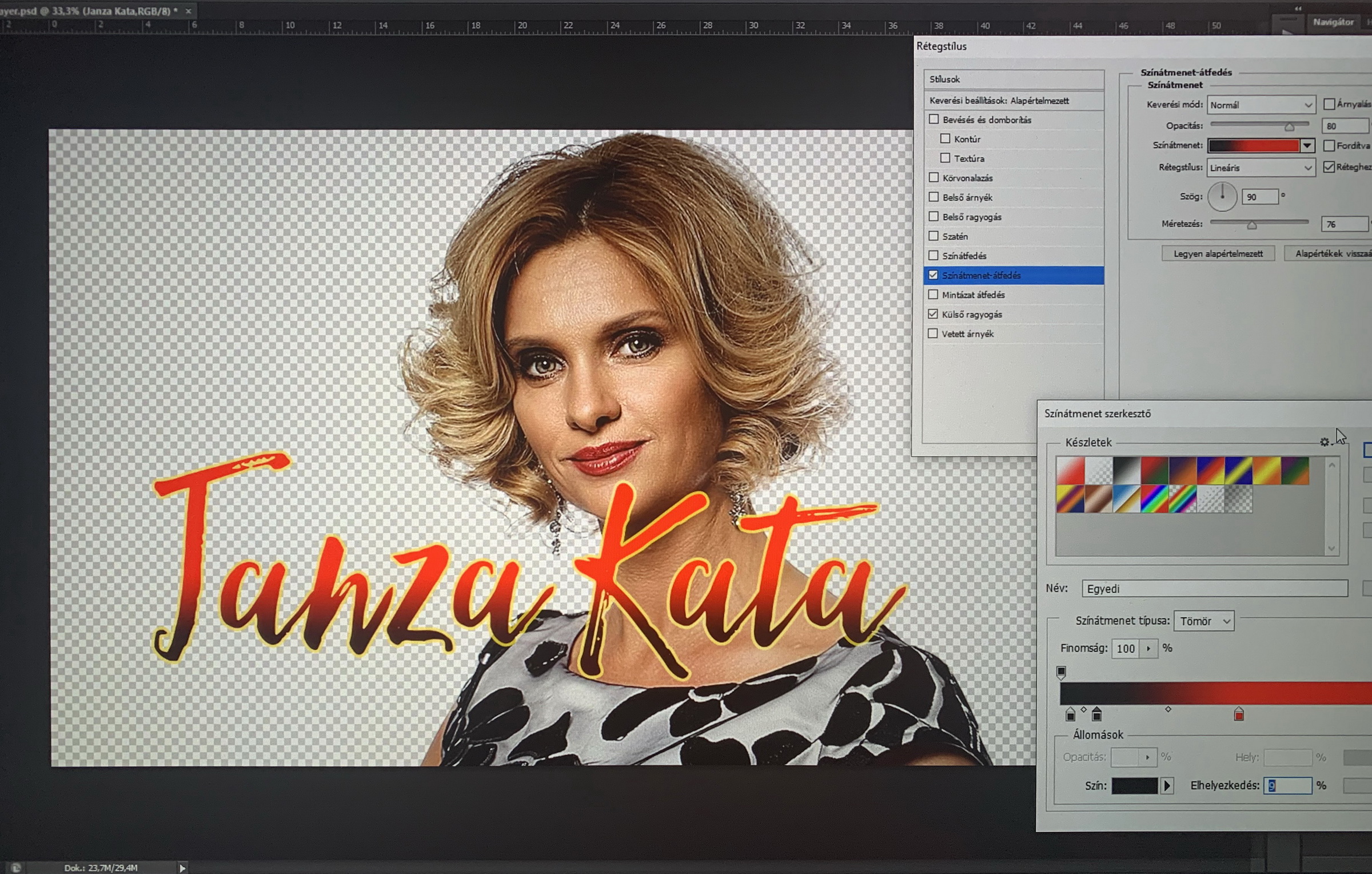1372x874 pixels.
Task: Open the gradient presets gear menu
Action: (1325, 442)
